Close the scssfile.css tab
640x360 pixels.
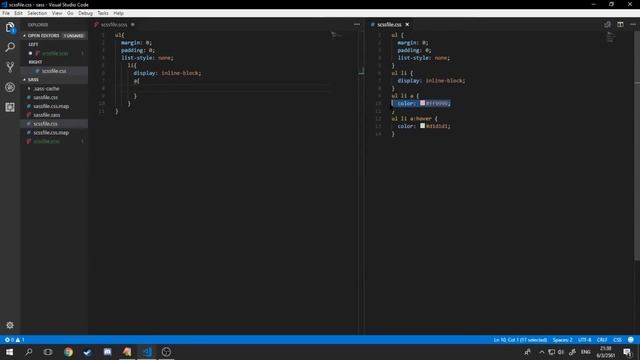tap(407, 24)
